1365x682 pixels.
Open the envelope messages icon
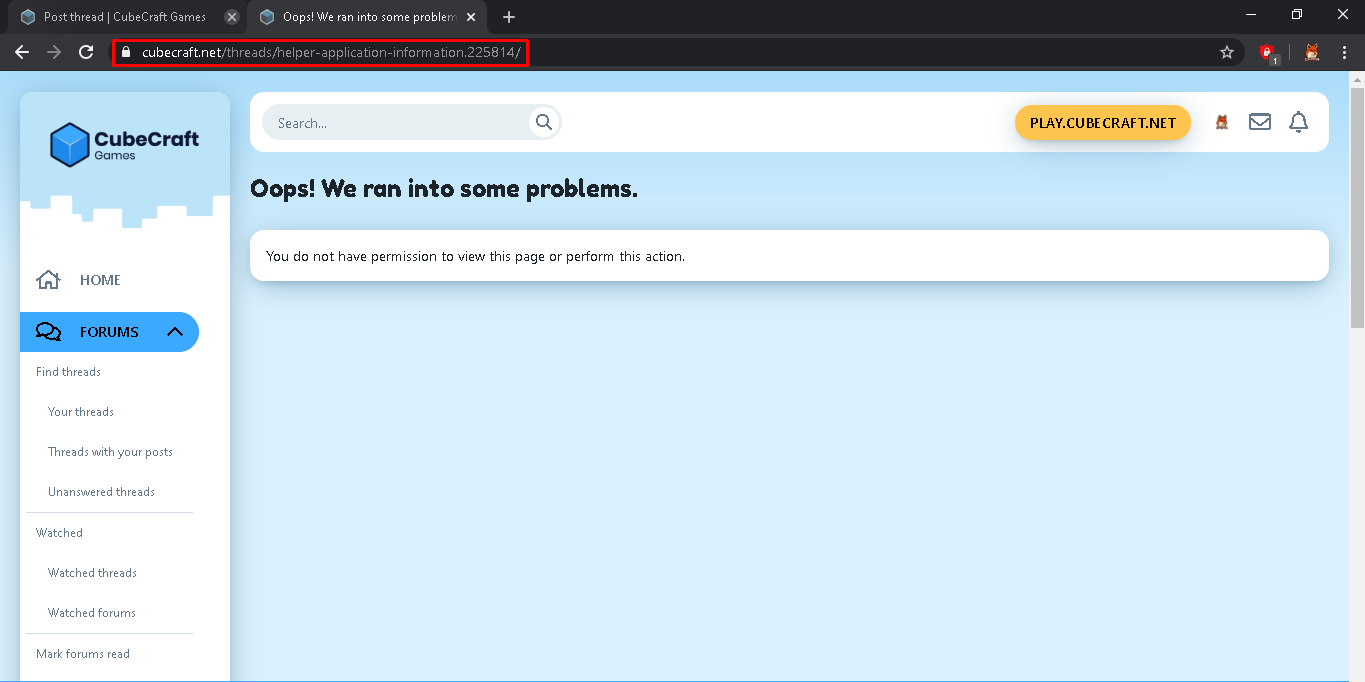point(1260,122)
